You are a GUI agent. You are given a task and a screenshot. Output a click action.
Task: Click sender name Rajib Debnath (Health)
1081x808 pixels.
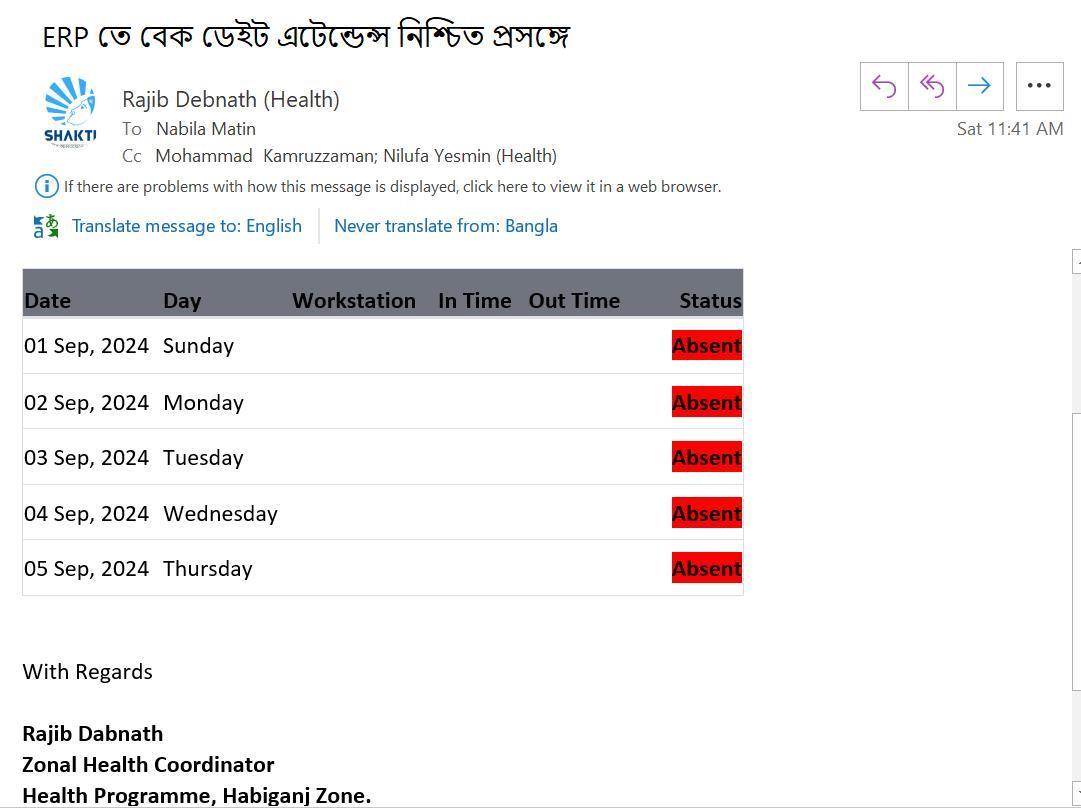pyautogui.click(x=231, y=99)
